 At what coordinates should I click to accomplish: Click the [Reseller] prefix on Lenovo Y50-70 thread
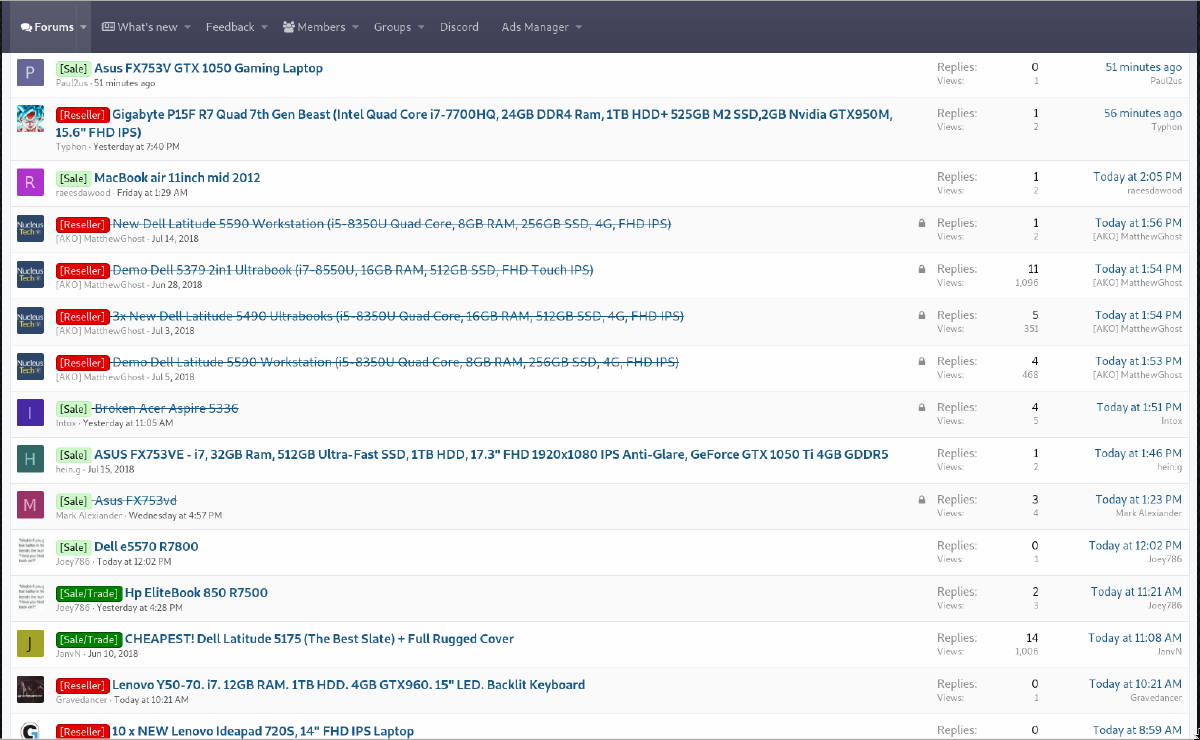coord(82,684)
